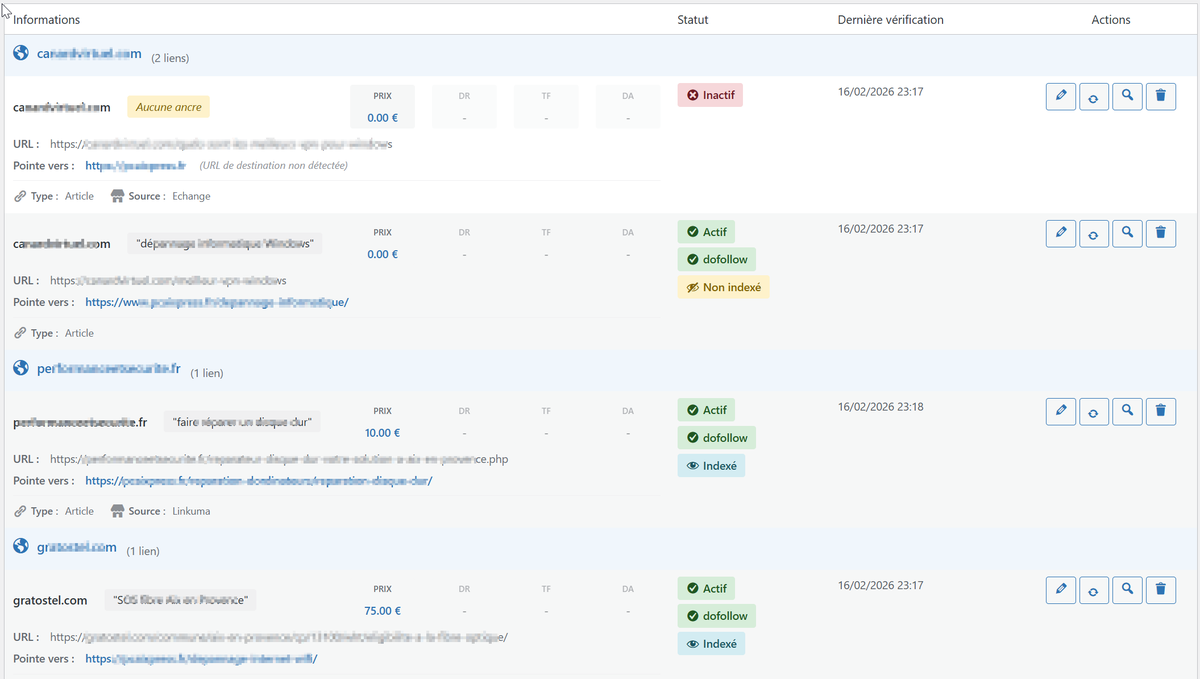The image size is (1200, 679).
Task: Click the 'Statut' column header
Action: point(693,19)
